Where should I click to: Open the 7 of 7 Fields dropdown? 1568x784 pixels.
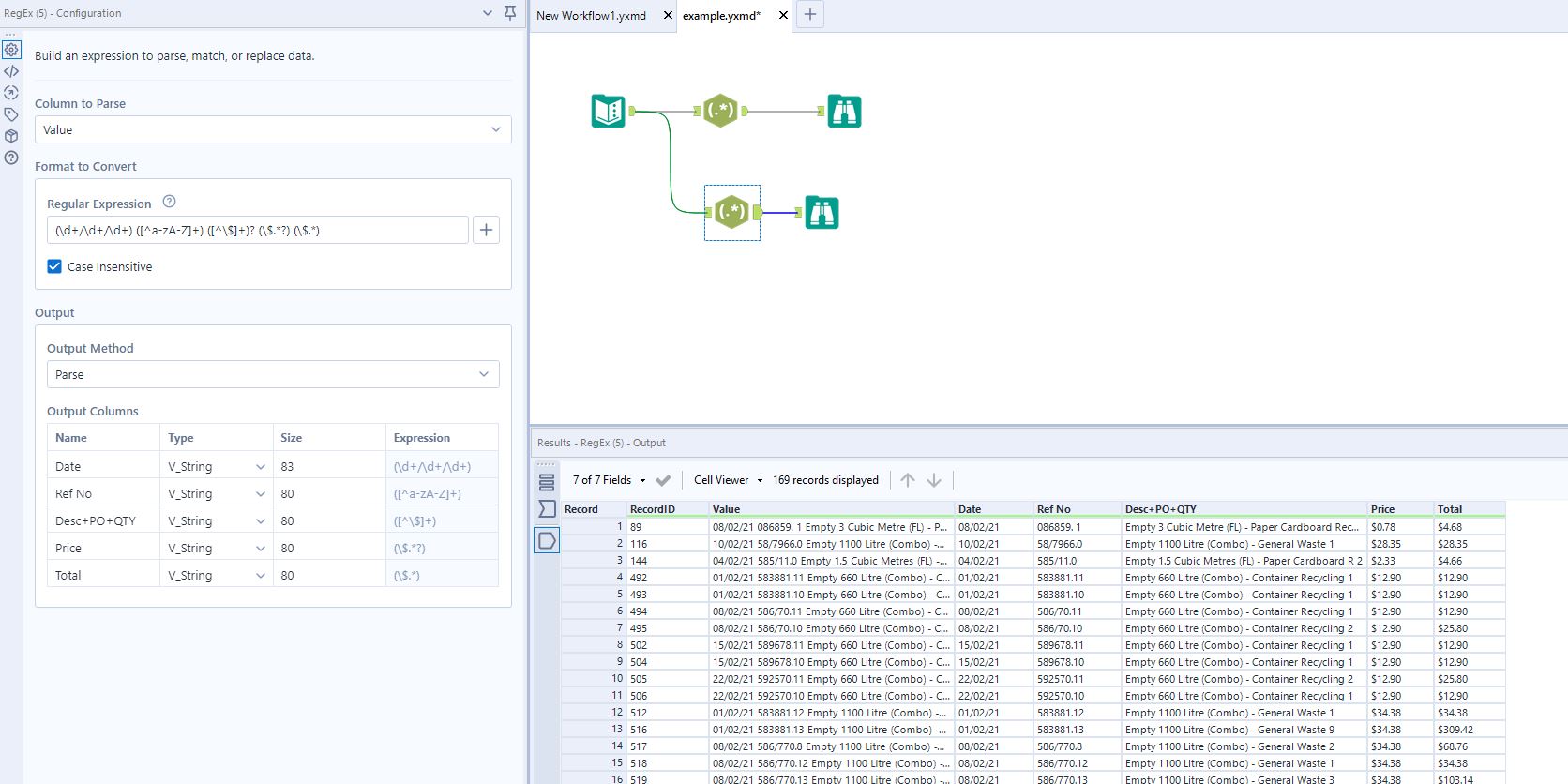pyautogui.click(x=609, y=480)
